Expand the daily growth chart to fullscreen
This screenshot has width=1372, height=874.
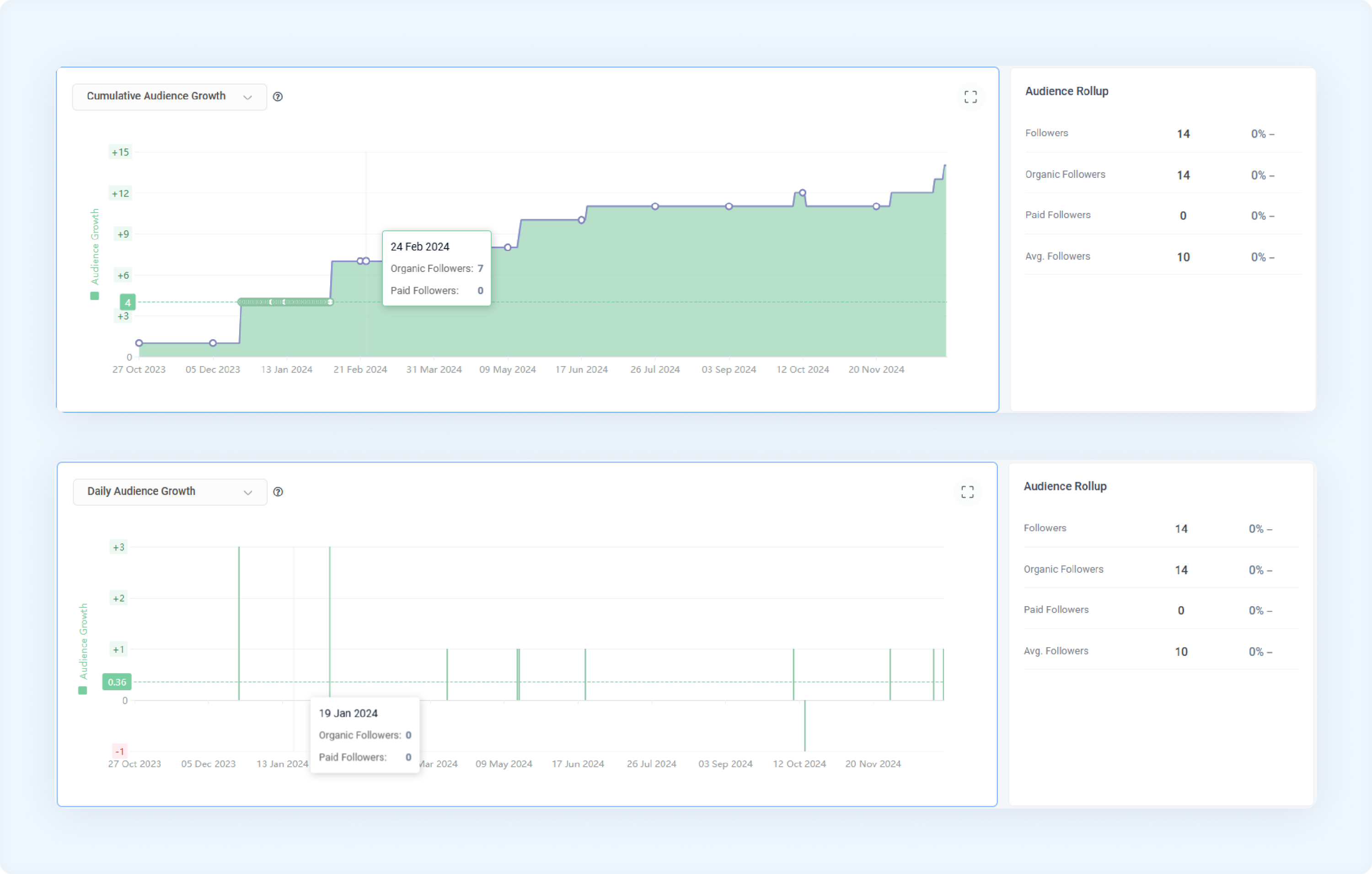[967, 492]
